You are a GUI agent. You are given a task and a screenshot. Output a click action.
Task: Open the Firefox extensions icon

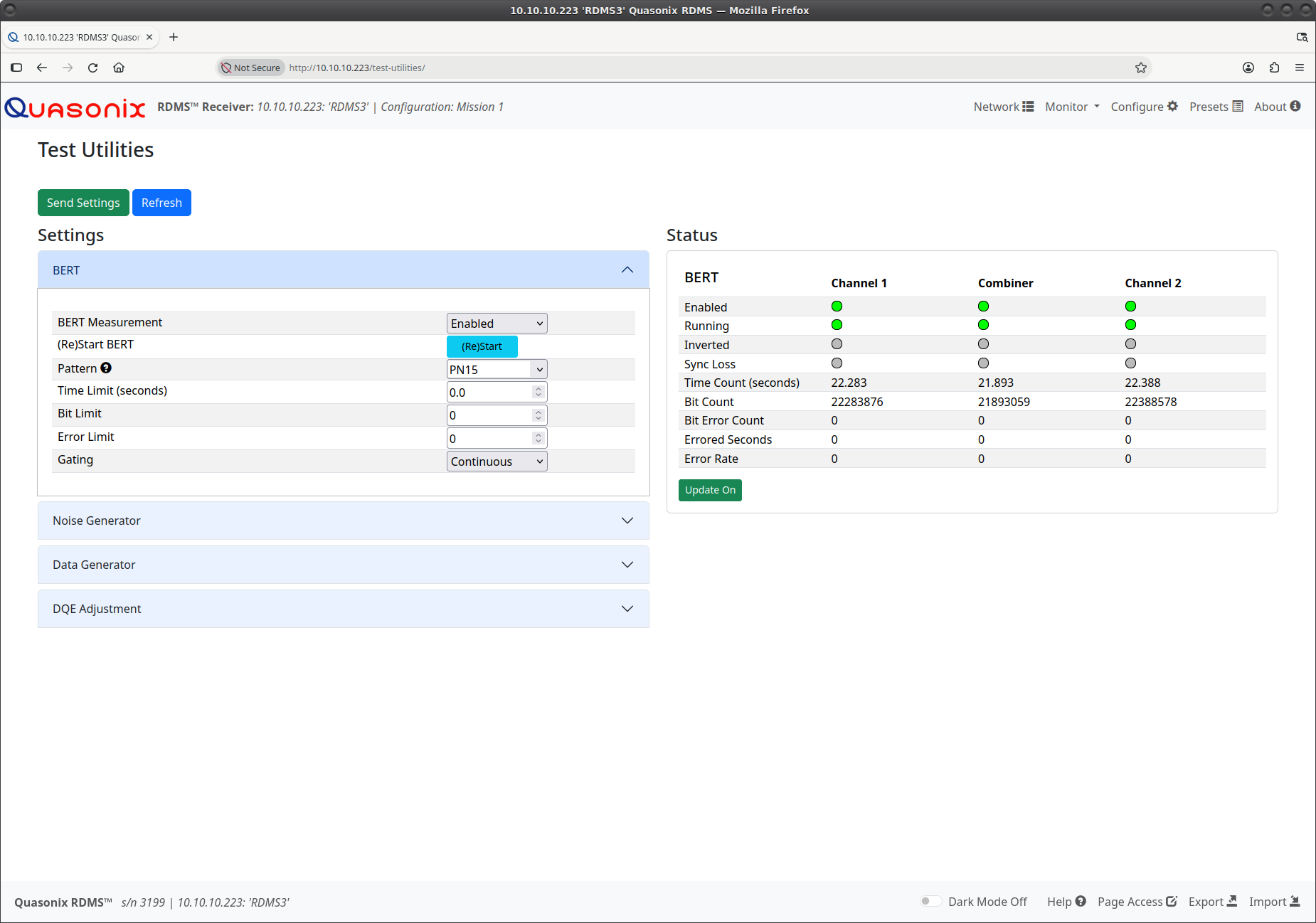point(1274,68)
